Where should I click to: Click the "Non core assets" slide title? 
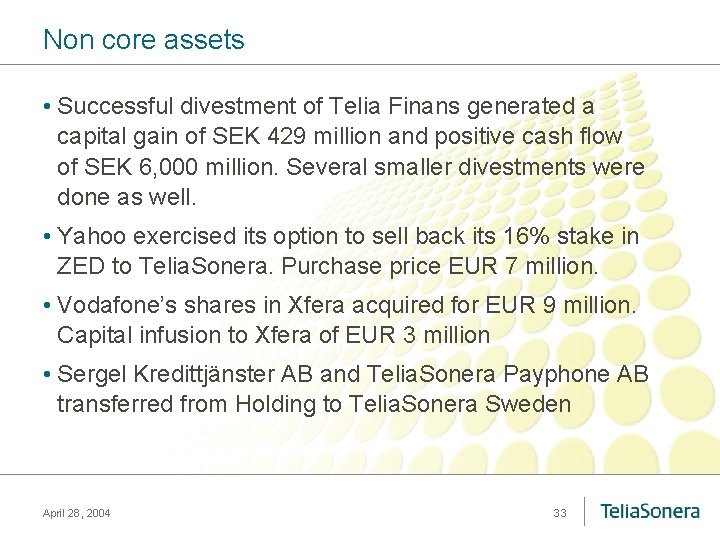pos(143,40)
